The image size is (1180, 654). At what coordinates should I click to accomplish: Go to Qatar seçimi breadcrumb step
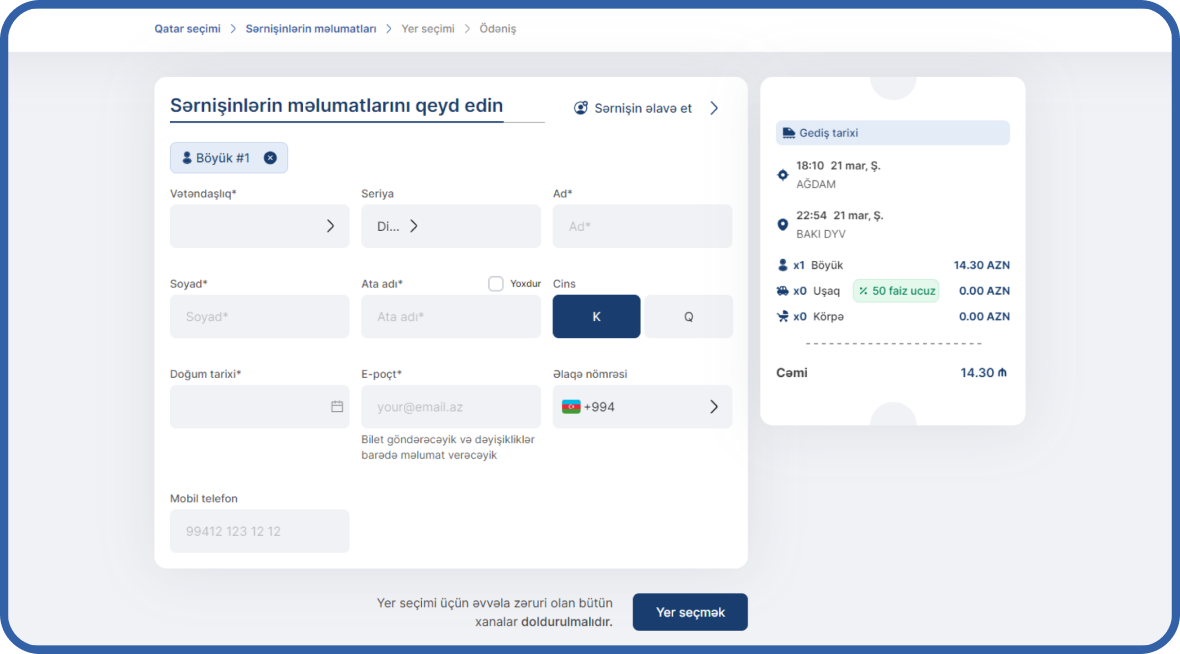[187, 29]
